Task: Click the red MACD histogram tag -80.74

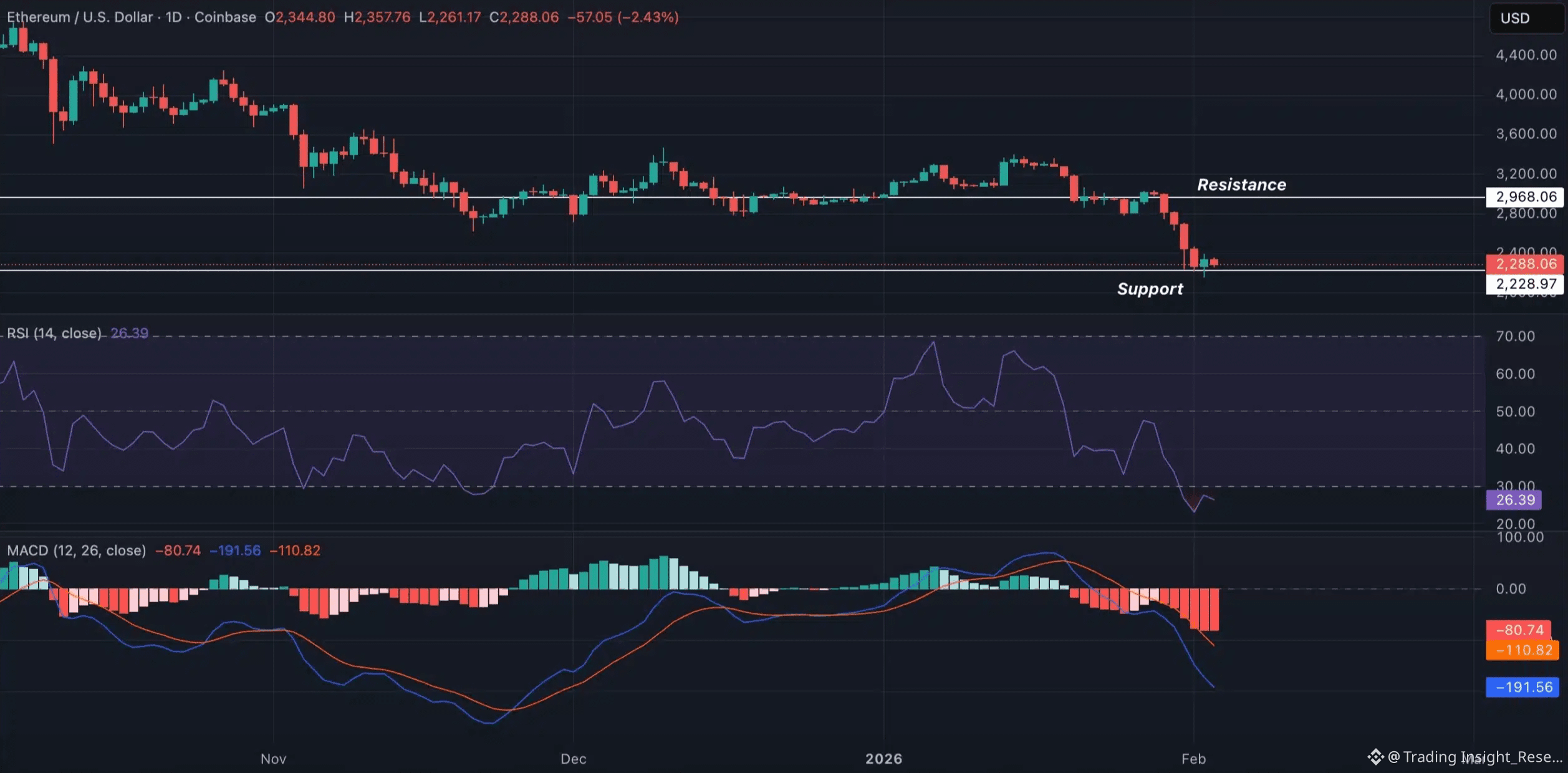Action: (x=1519, y=630)
